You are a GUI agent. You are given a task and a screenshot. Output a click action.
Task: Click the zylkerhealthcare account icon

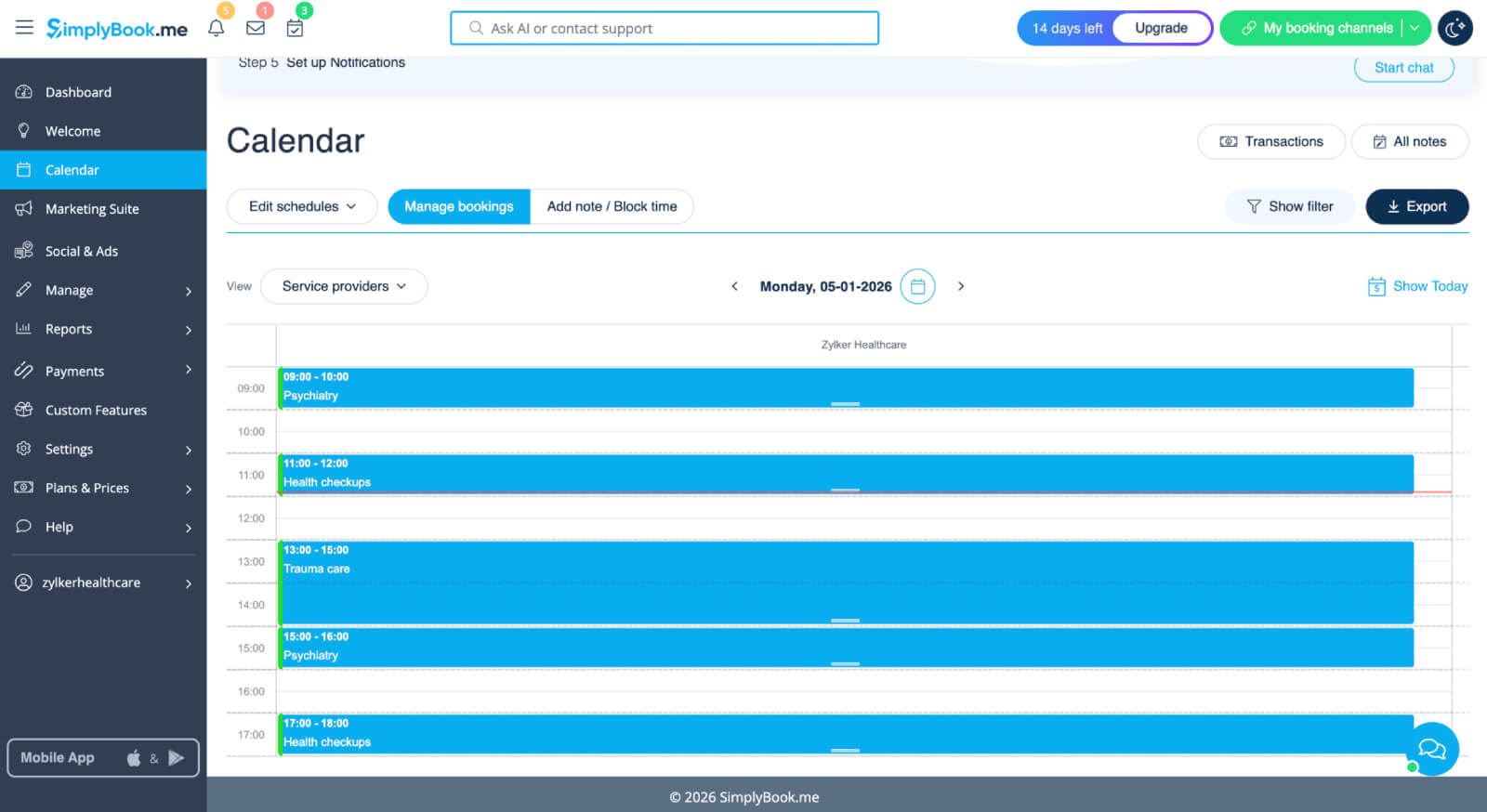pos(24,583)
